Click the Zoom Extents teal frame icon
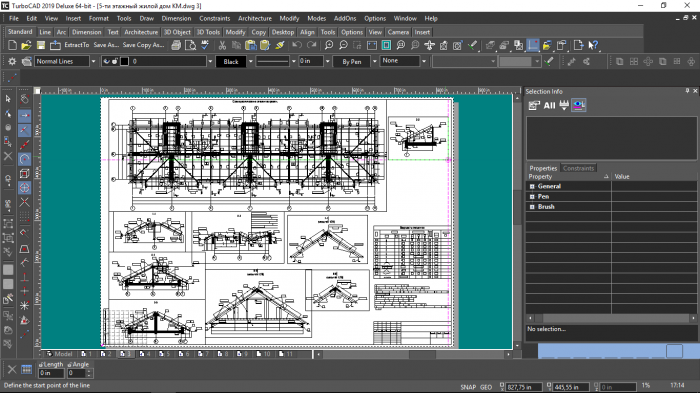Image resolution: width=700 pixels, height=393 pixels. click(386, 45)
